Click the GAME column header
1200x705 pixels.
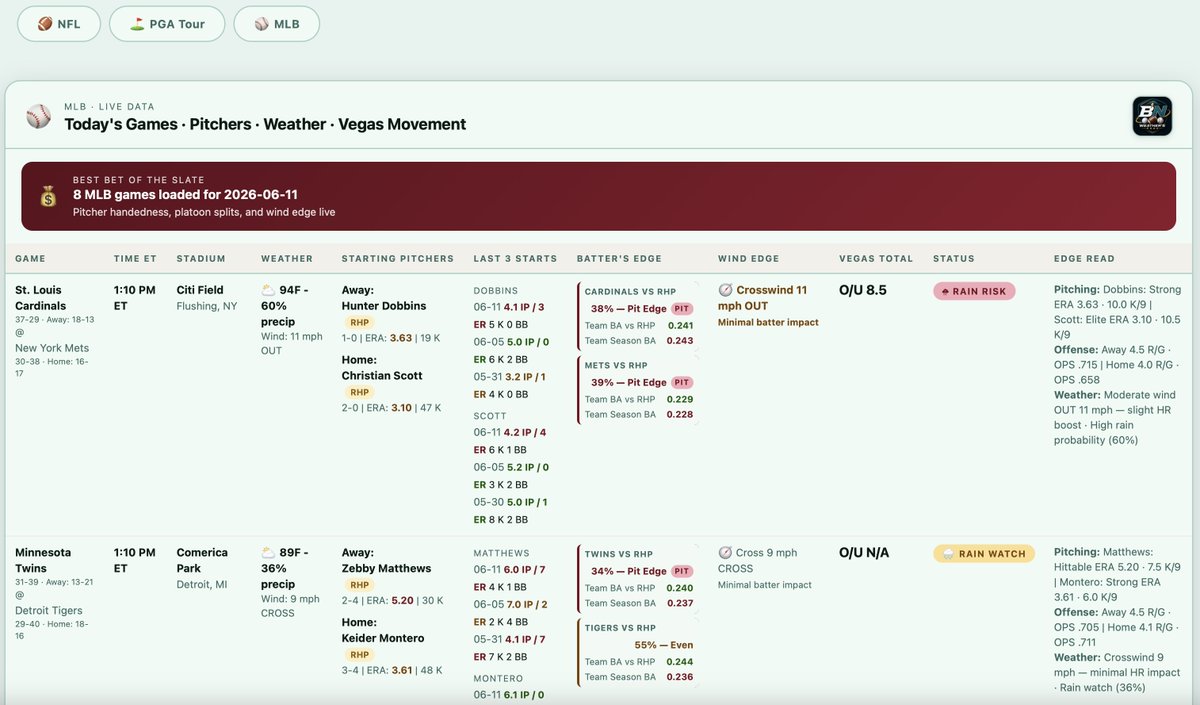(x=31, y=258)
